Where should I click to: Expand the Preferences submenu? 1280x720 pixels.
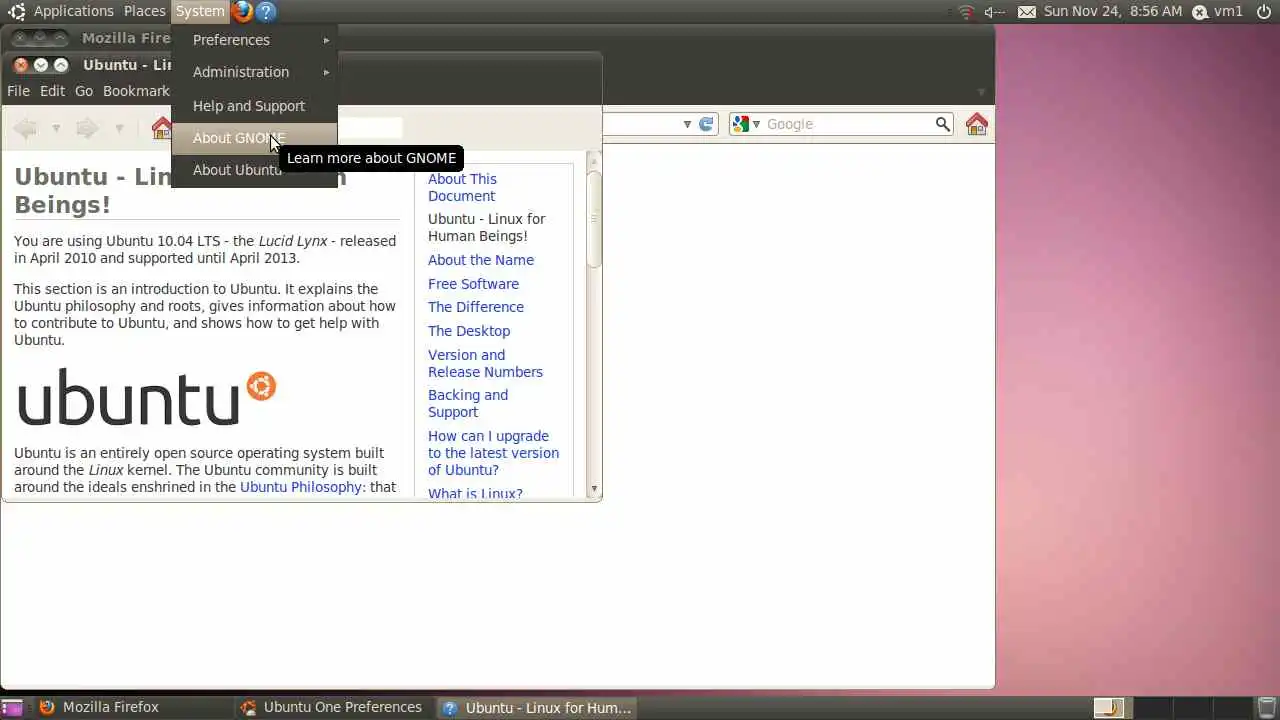click(254, 40)
